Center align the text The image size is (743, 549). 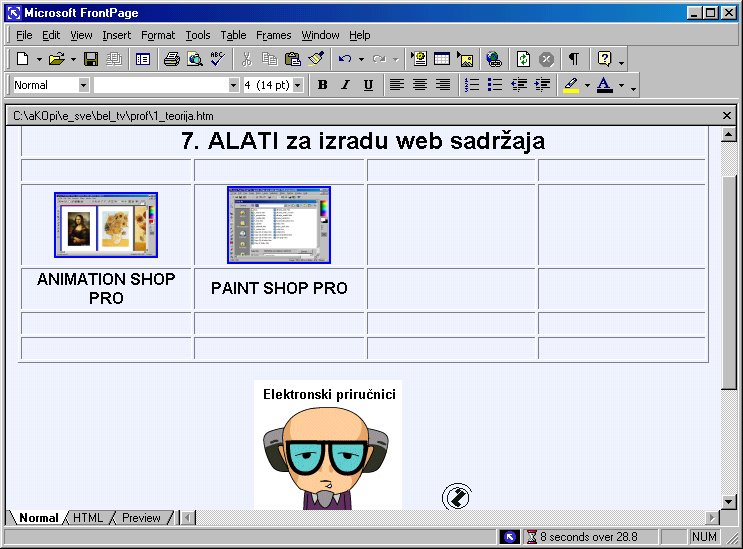(x=420, y=85)
